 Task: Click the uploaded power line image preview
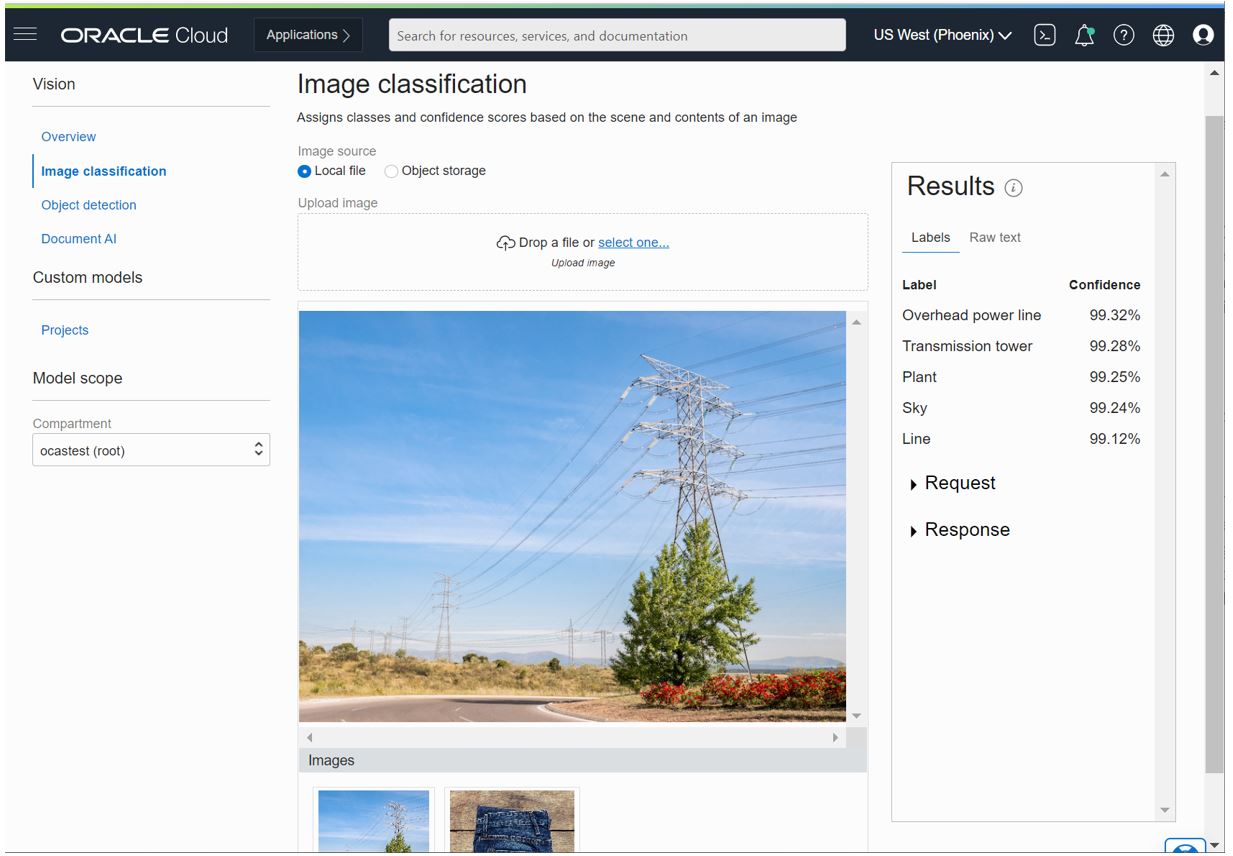point(572,516)
